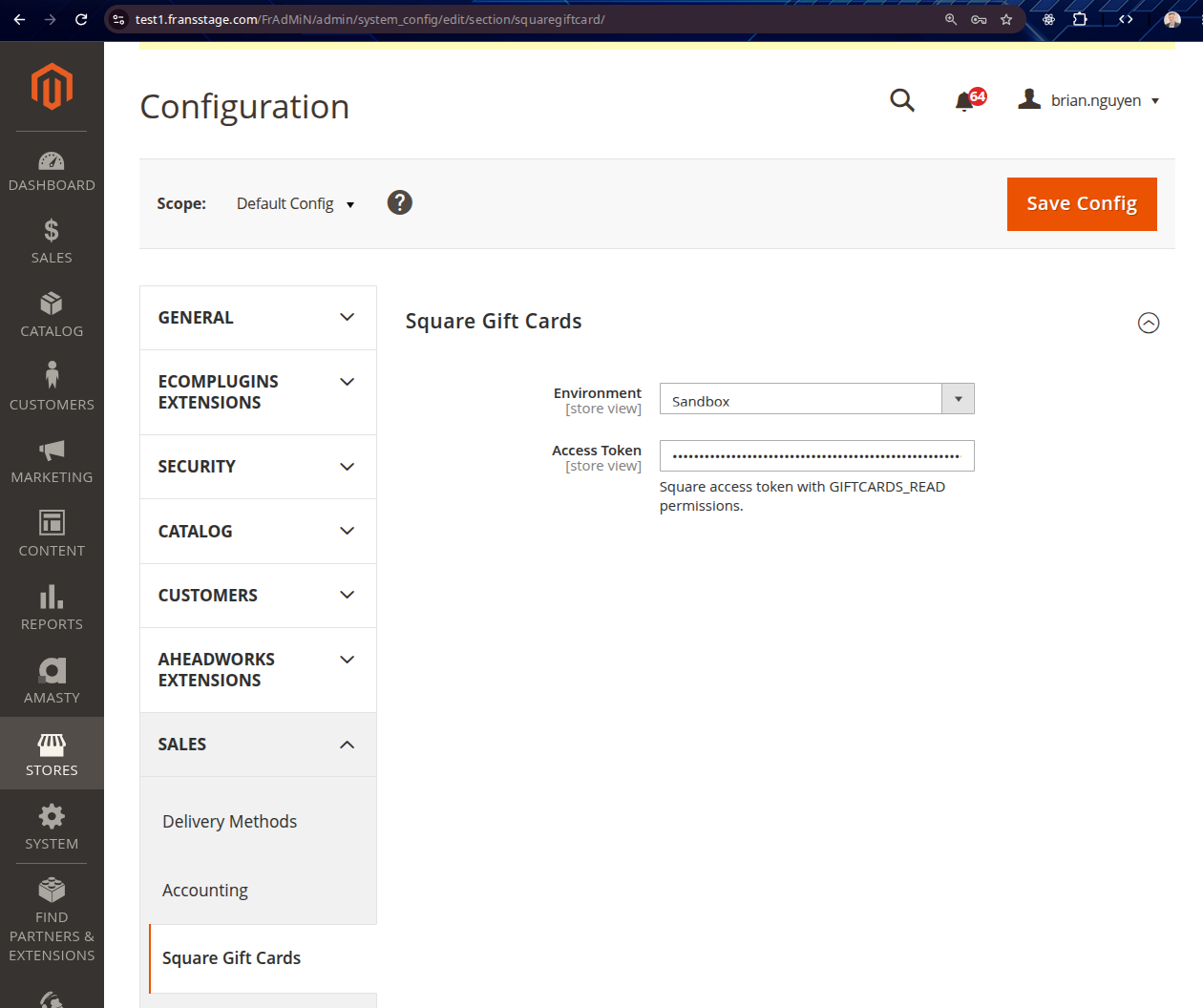
Task: Open the Amasty menu in the sidebar
Action: click(52, 682)
